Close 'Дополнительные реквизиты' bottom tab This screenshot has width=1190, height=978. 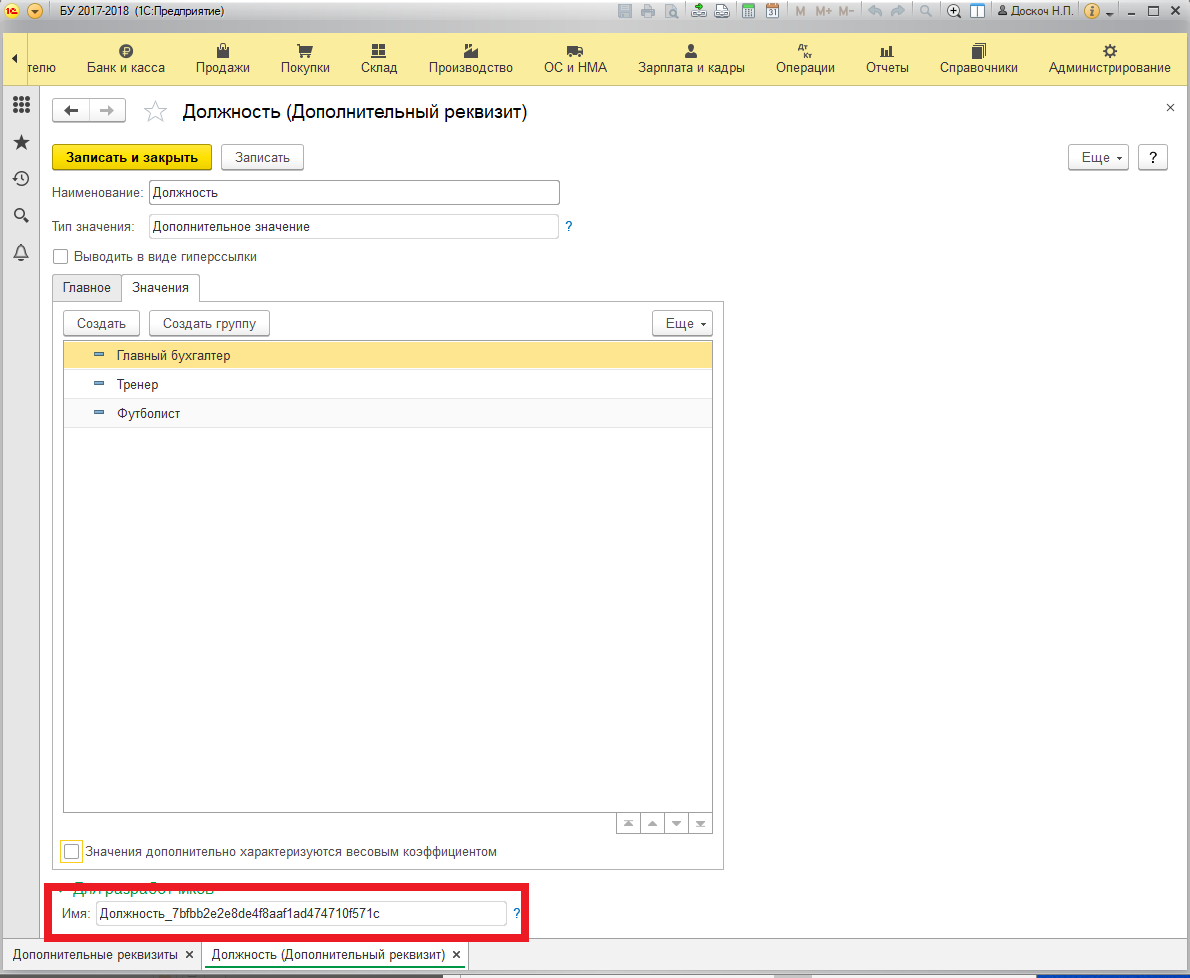190,954
